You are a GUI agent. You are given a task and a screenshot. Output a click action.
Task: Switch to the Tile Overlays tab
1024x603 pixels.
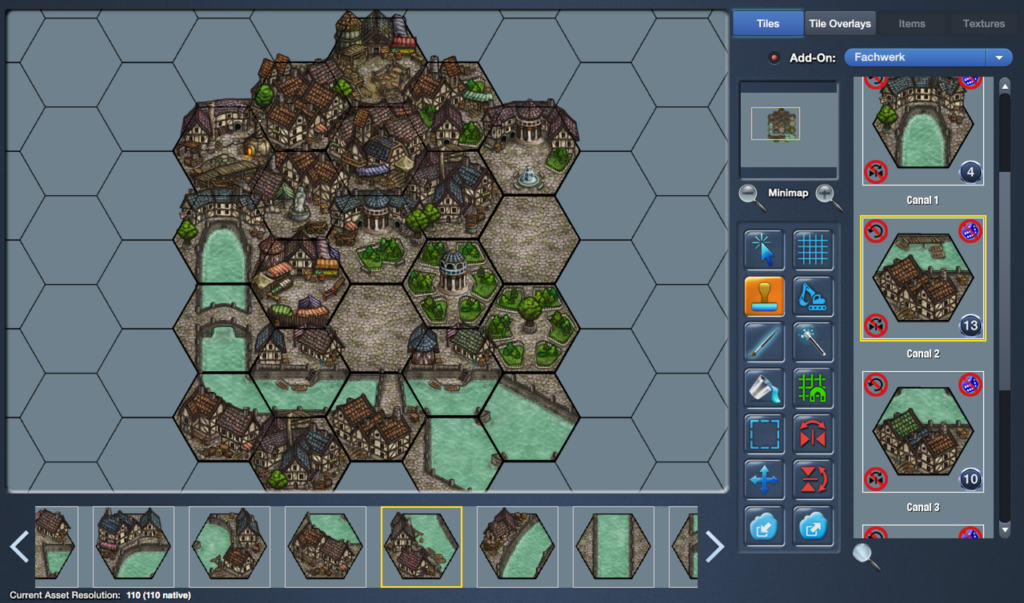[x=839, y=23]
